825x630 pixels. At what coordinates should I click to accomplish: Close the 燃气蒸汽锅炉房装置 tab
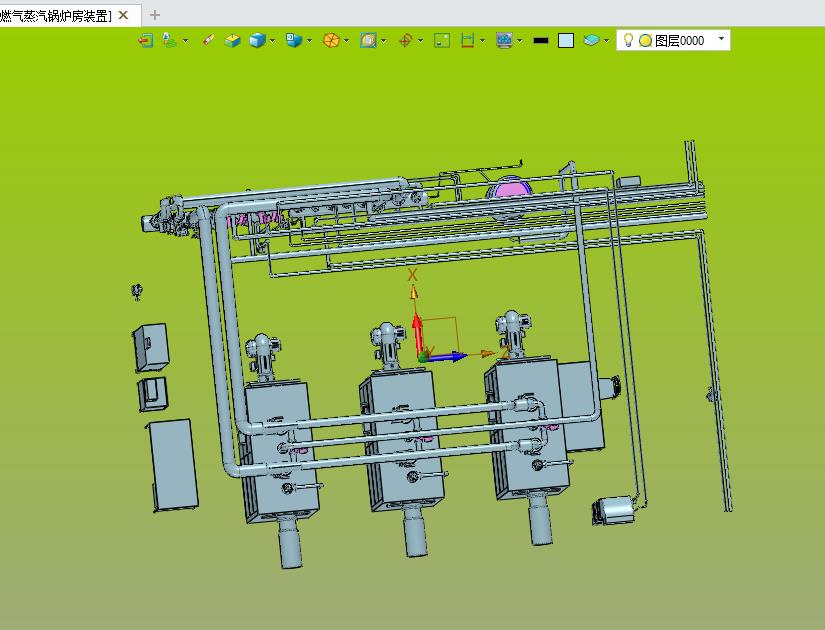point(123,15)
